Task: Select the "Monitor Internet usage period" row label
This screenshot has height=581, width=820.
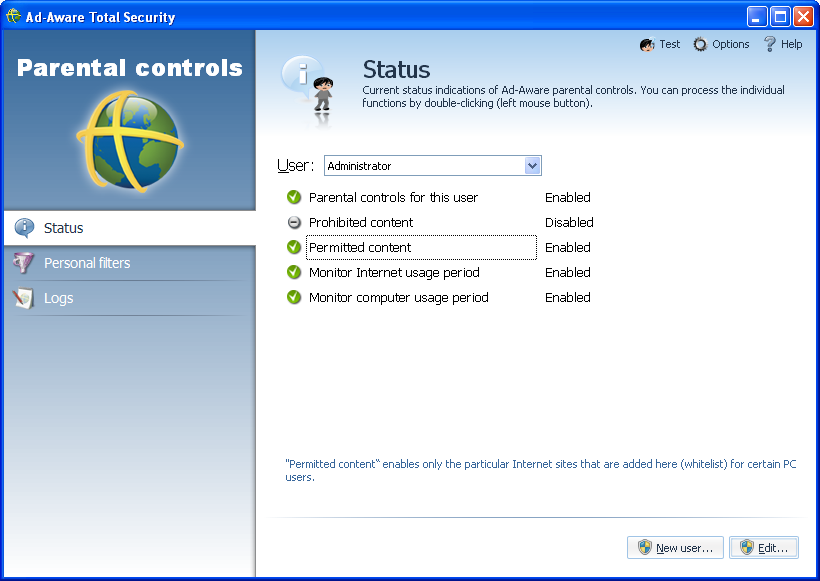Action: pyautogui.click(x=394, y=272)
